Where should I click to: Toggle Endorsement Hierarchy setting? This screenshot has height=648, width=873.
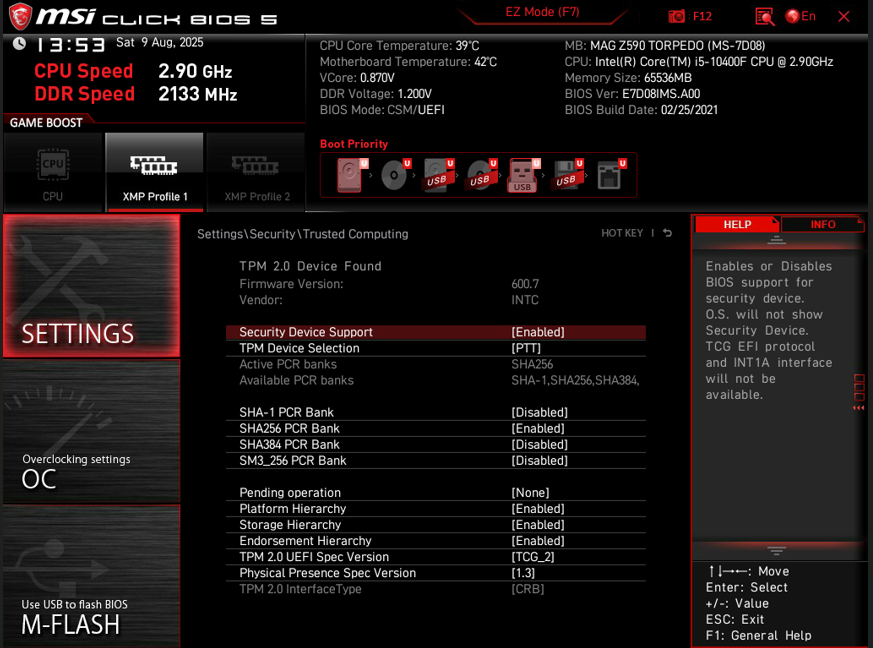pos(436,541)
